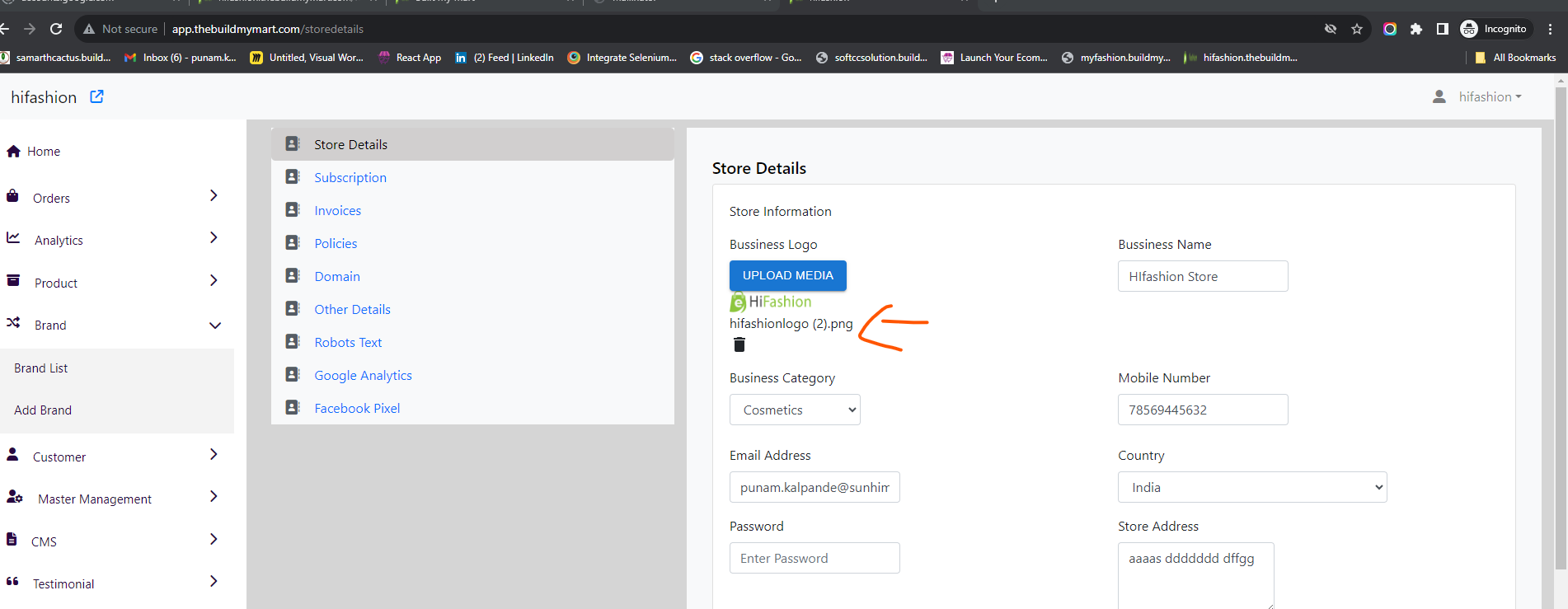This screenshot has width=1568, height=609.
Task: Open the hifashion account dropdown
Action: pos(1490,96)
